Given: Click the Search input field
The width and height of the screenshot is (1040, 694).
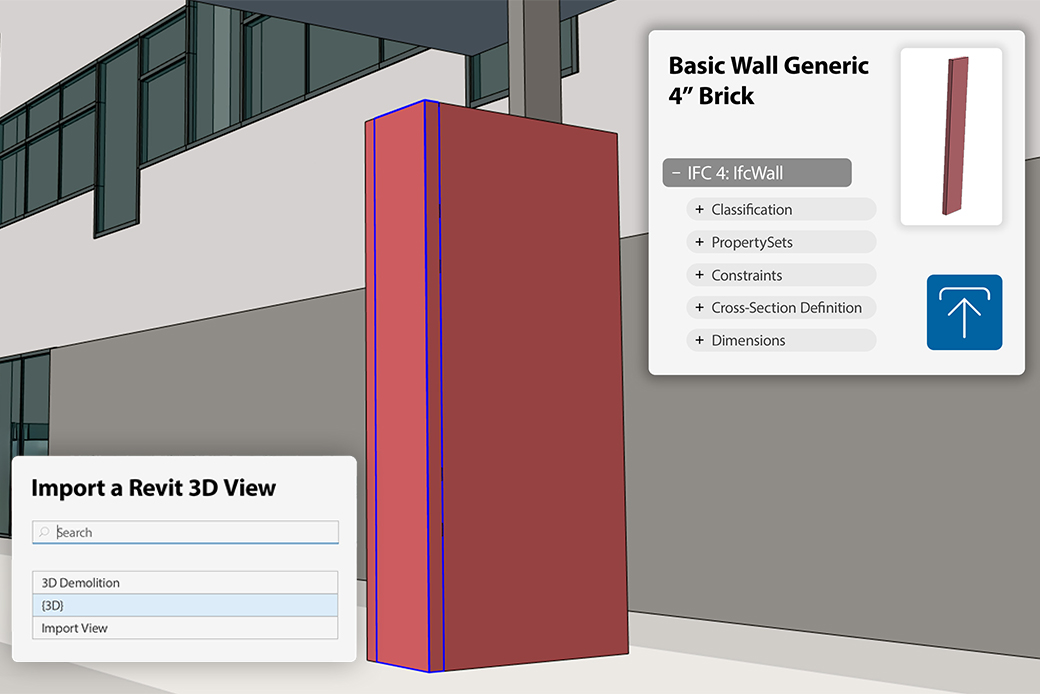Looking at the screenshot, I should click(x=185, y=532).
